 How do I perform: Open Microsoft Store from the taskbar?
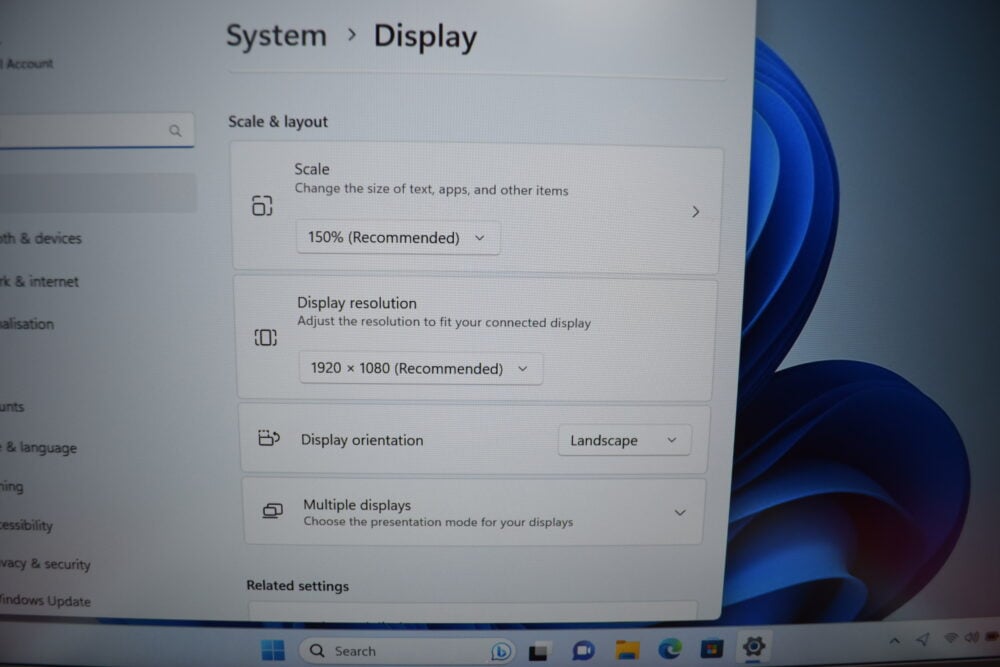click(x=712, y=649)
